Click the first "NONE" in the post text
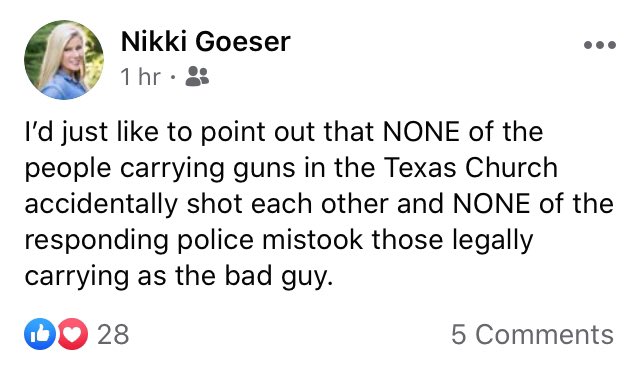Image resolution: width=640 pixels, height=366 pixels. coord(421,132)
